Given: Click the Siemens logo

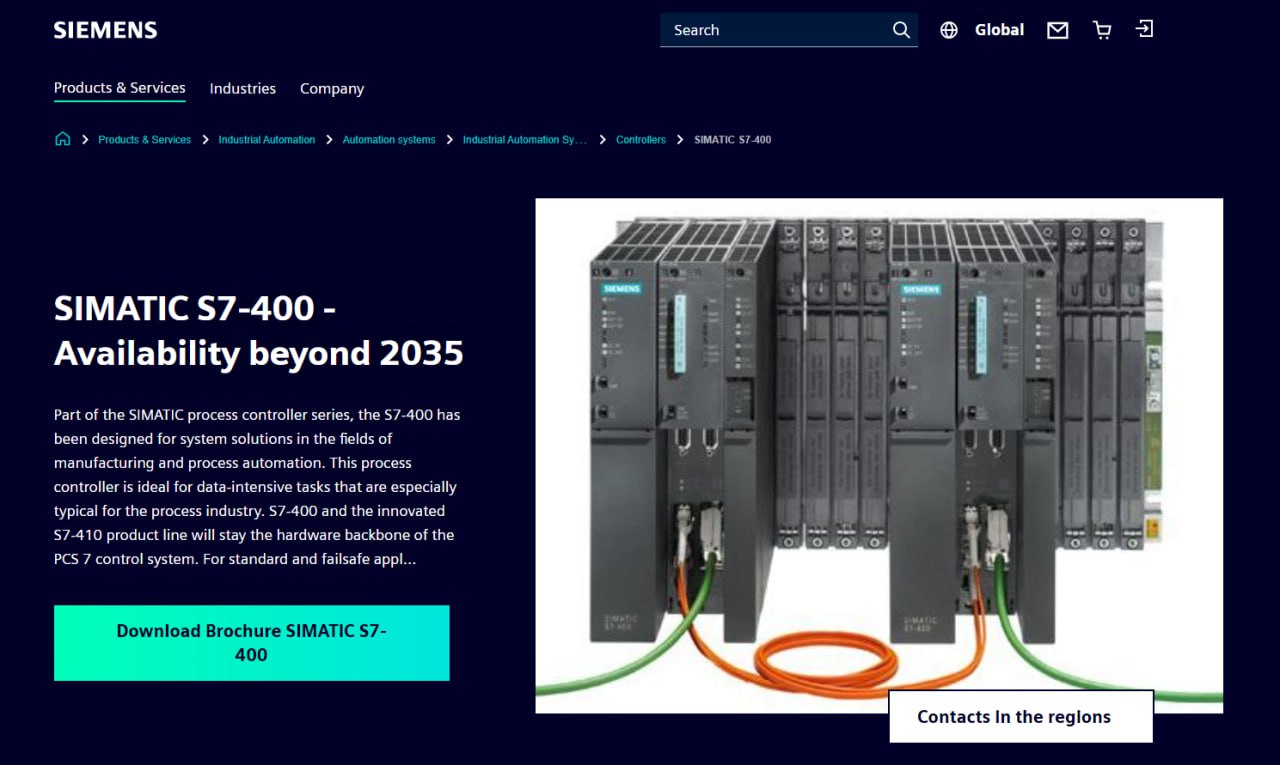Looking at the screenshot, I should pyautogui.click(x=105, y=30).
